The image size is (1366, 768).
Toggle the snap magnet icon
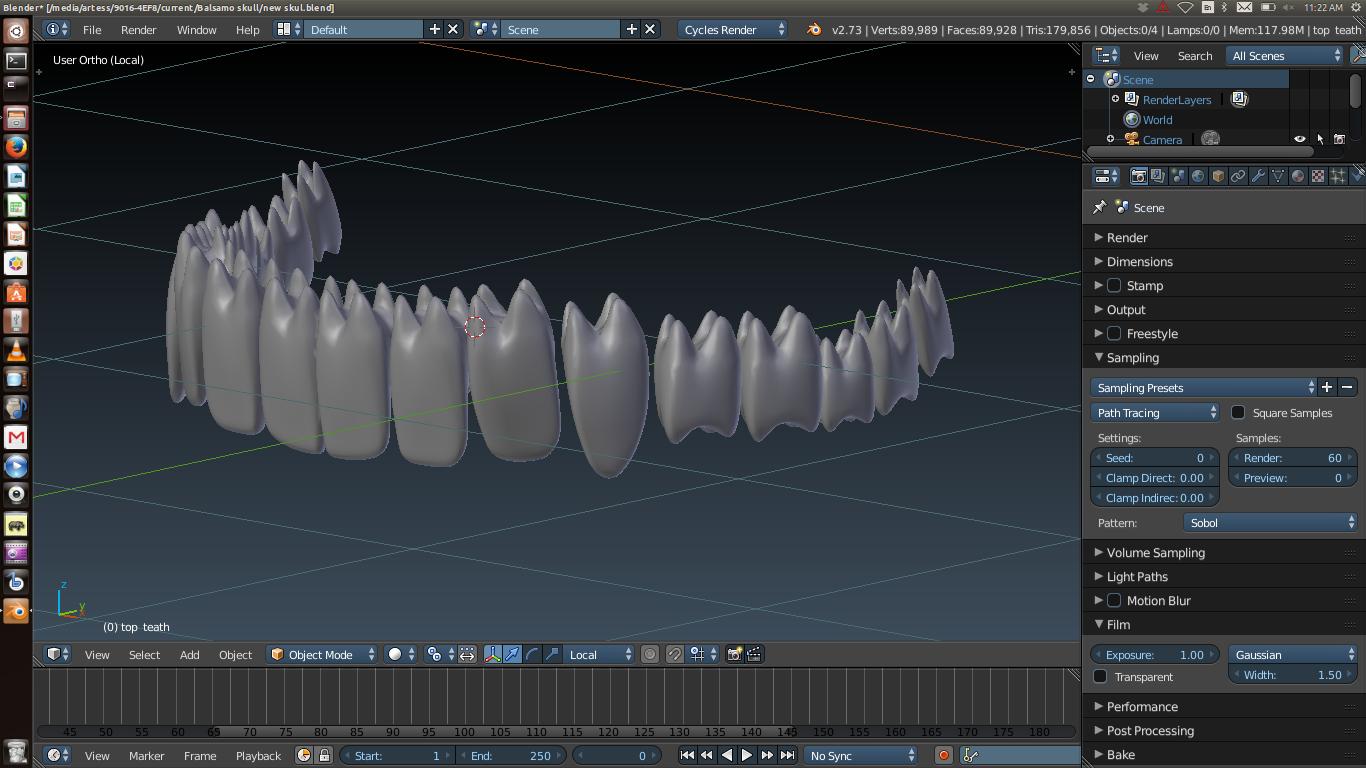(x=675, y=654)
